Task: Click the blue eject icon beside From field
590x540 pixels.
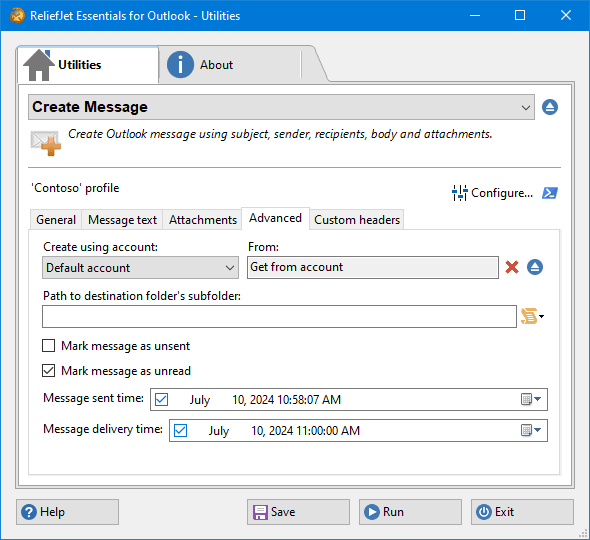Action: tap(535, 267)
